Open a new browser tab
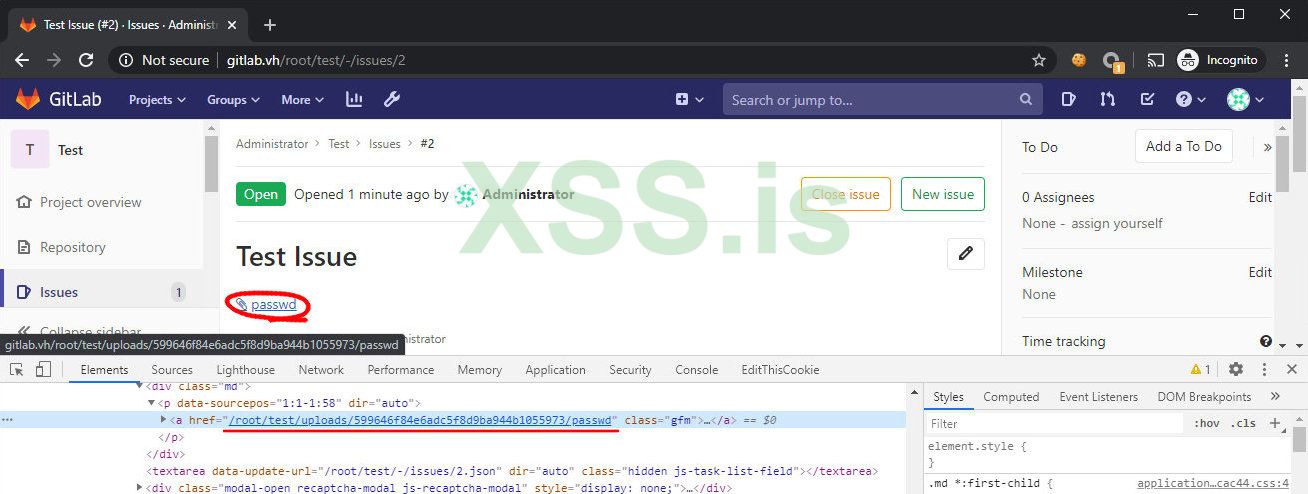This screenshot has height=494, width=1308. coord(269,25)
